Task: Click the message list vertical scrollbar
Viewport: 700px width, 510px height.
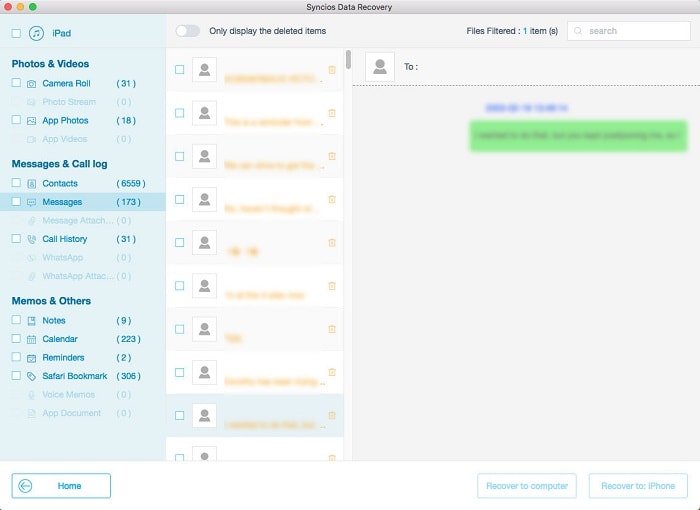Action: 348,59
